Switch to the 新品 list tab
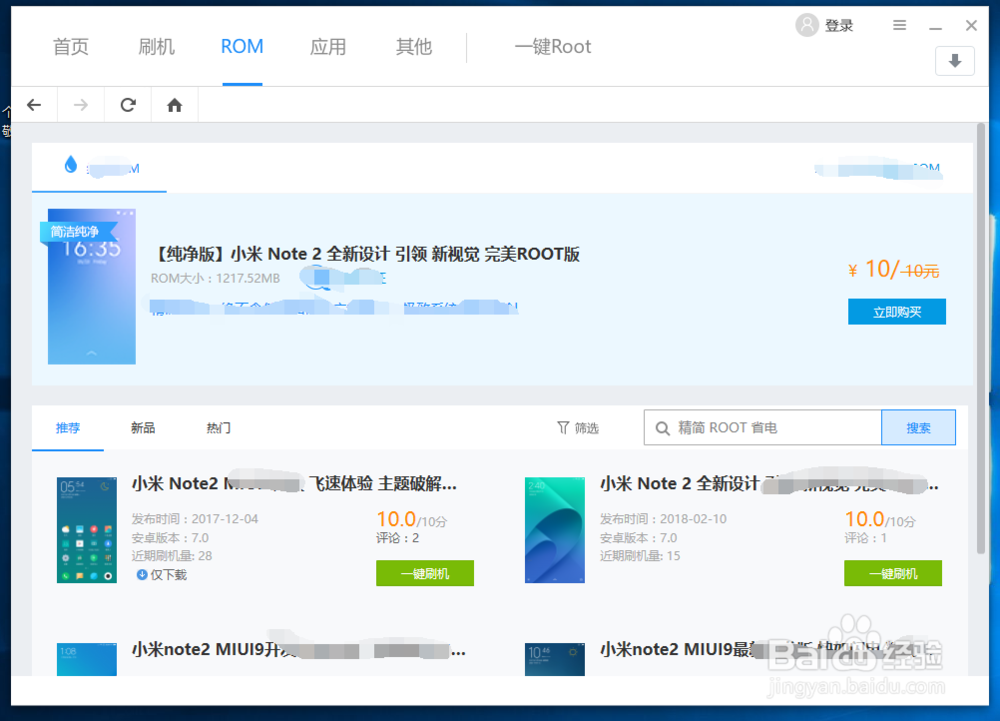The image size is (1000, 721). (143, 428)
